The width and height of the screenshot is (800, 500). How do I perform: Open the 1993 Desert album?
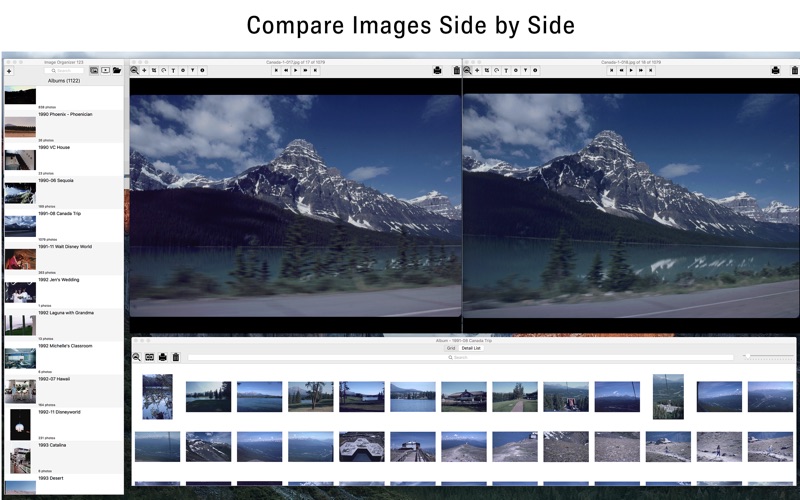(x=64, y=485)
